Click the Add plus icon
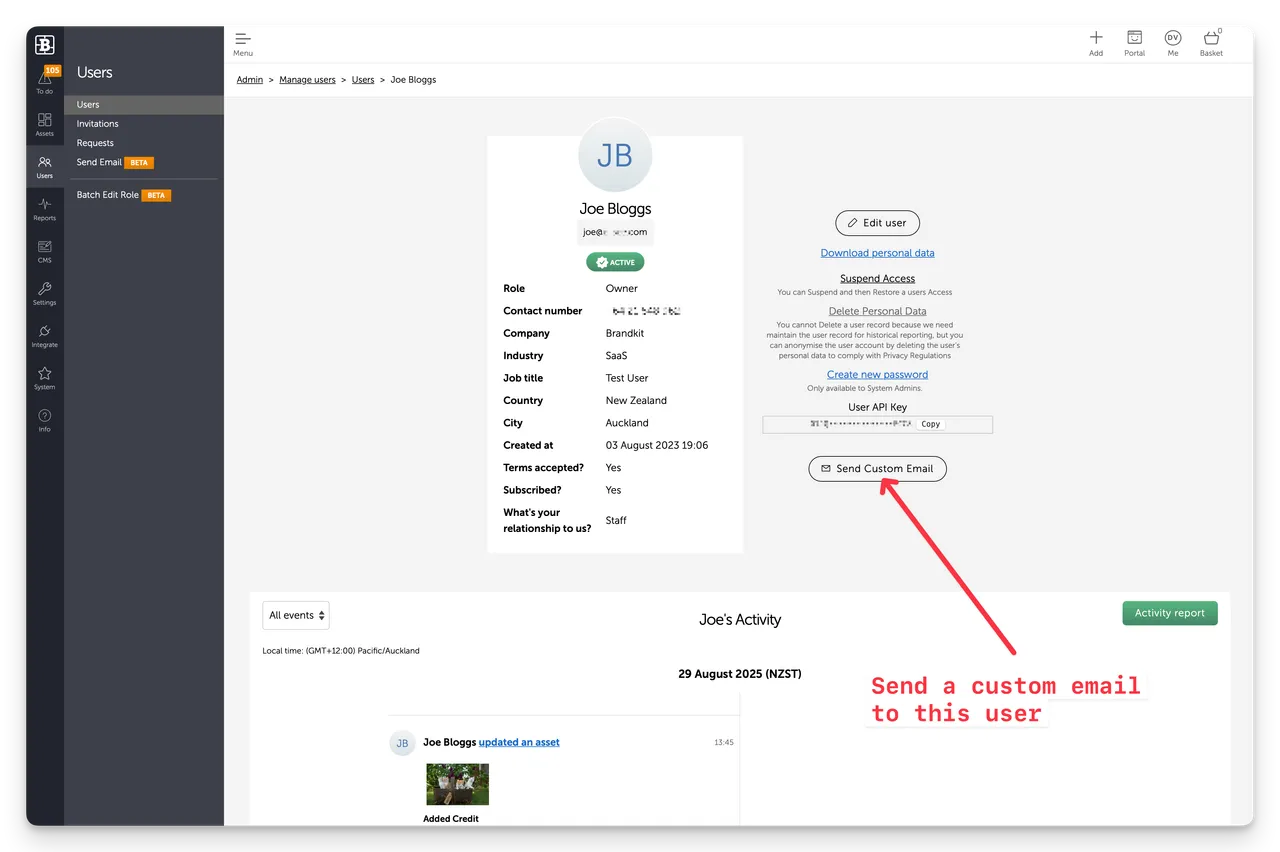This screenshot has width=1280, height=852. pyautogui.click(x=1096, y=41)
